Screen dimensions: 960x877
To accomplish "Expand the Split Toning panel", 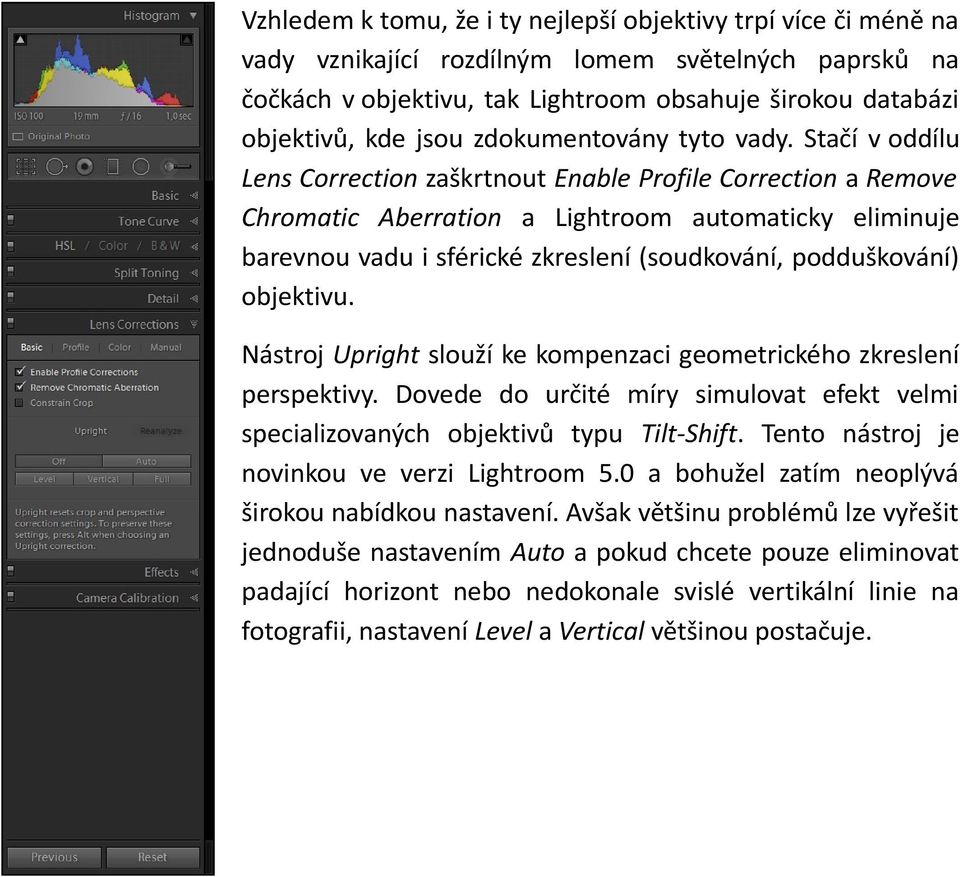I will (194, 273).
